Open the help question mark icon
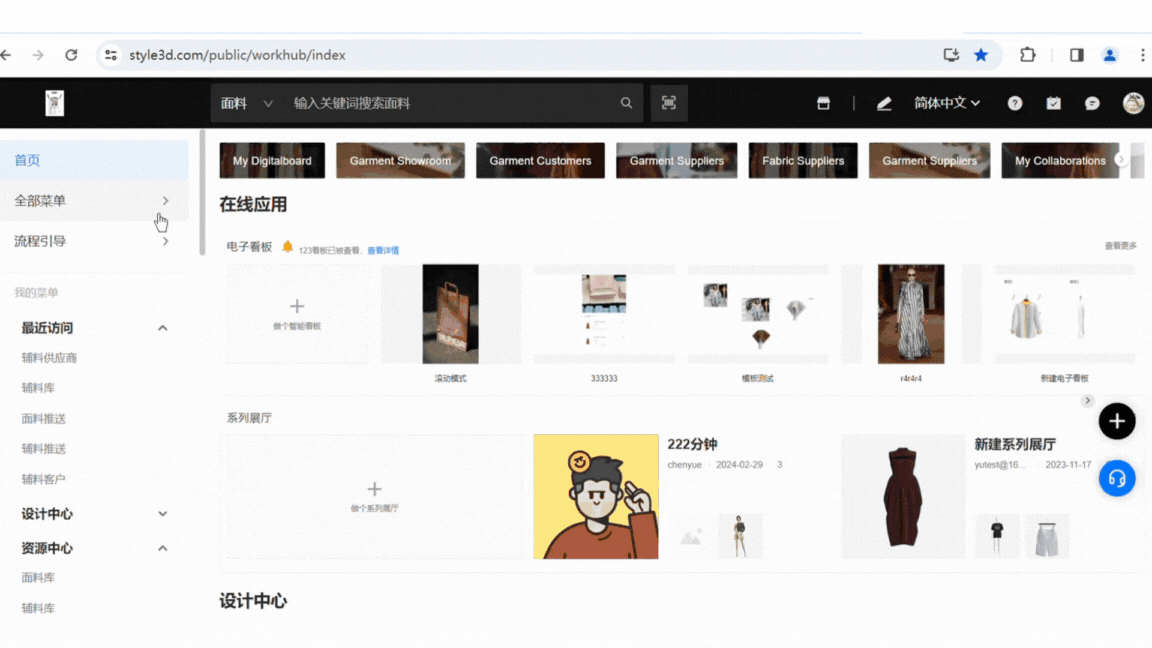 (1015, 103)
